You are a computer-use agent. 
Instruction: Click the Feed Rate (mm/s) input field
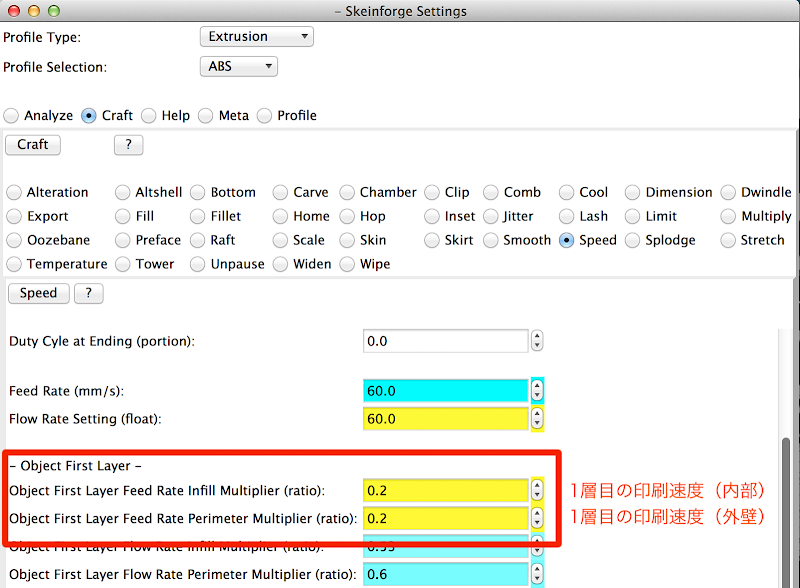(446, 391)
